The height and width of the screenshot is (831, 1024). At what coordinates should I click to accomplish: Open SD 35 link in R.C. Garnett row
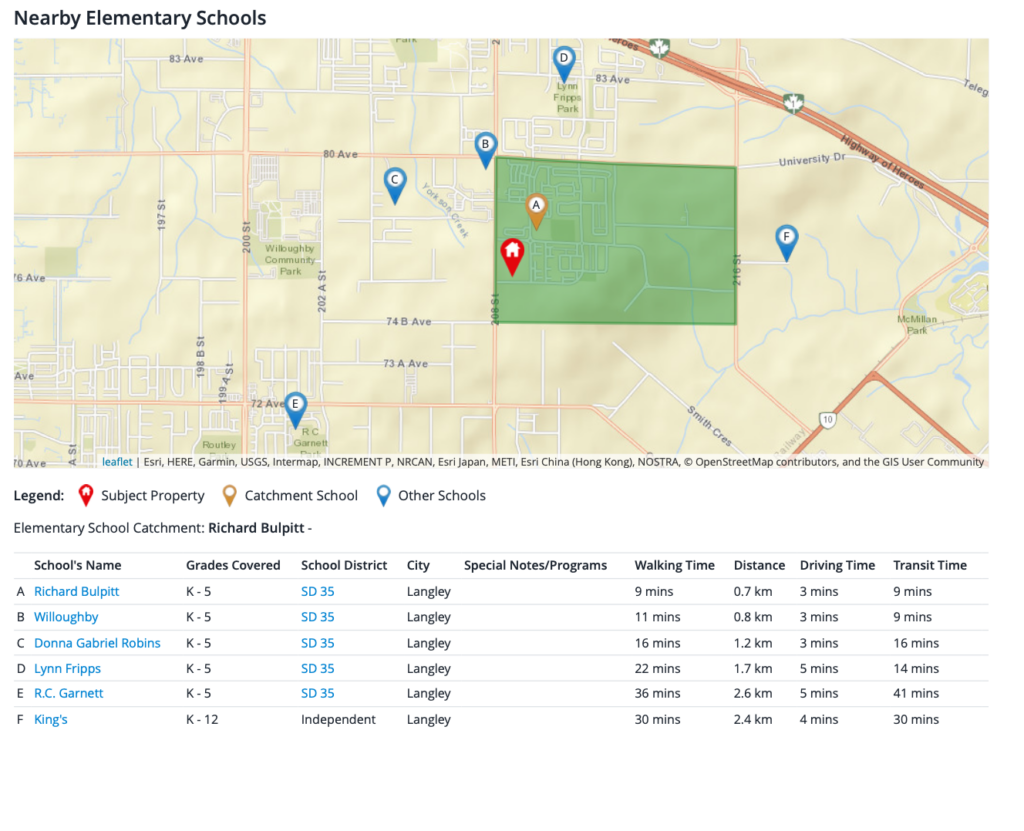pyautogui.click(x=317, y=693)
